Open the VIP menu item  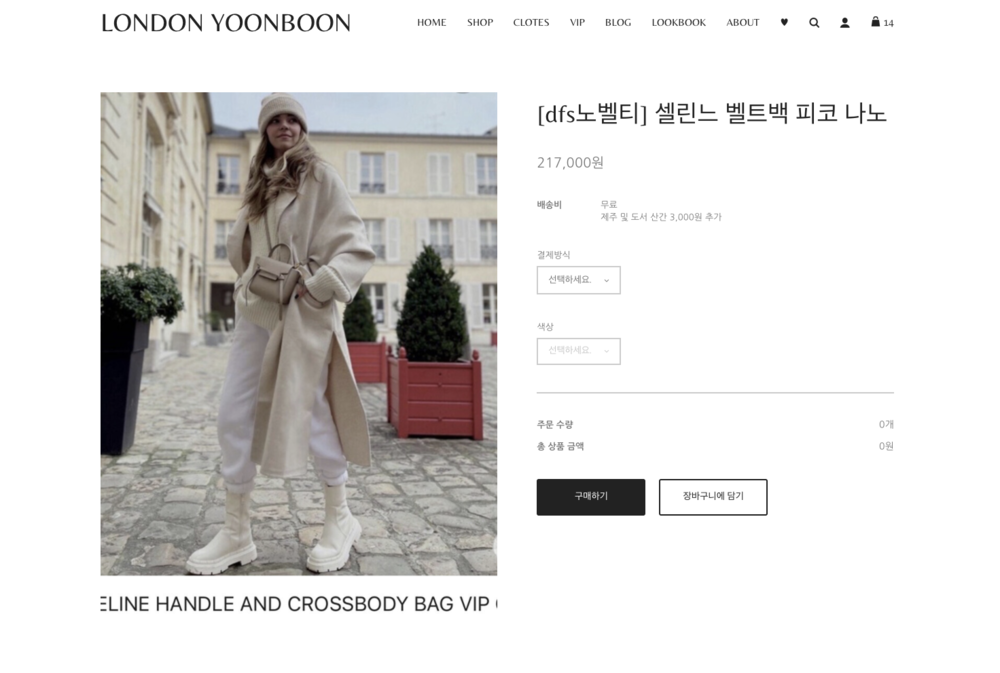pos(577,22)
